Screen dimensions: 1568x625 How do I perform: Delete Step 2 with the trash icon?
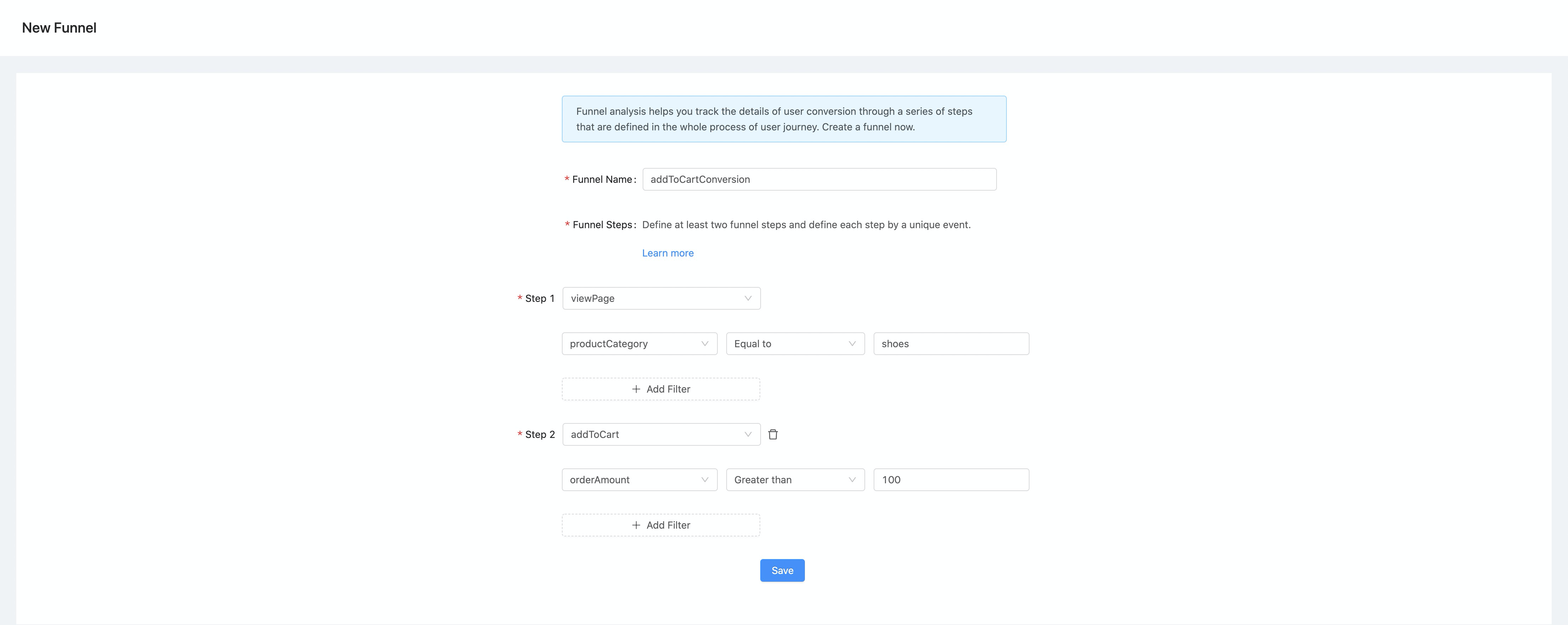tap(772, 434)
